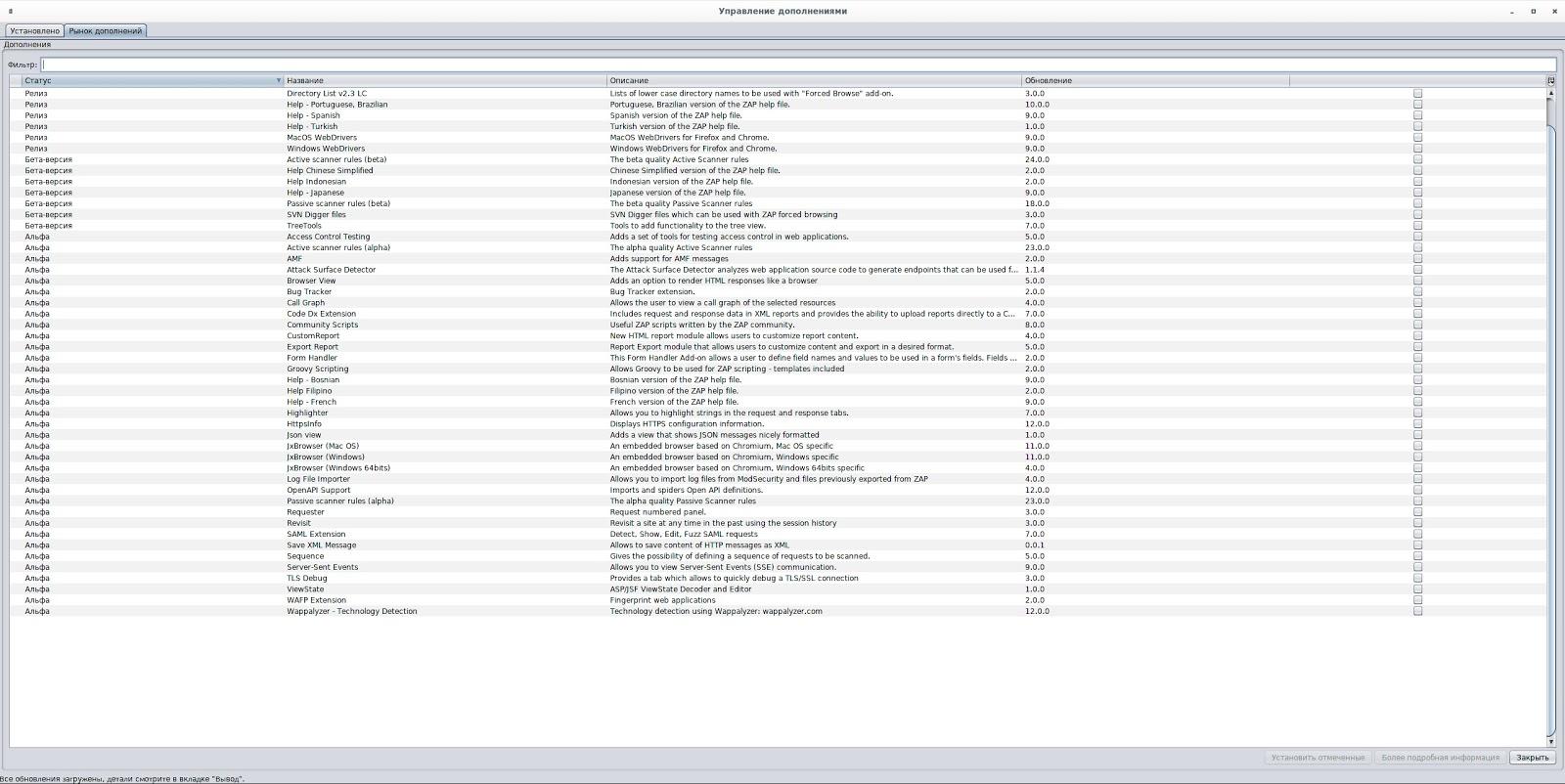Tick the Help - Spanish checkbox
The width and height of the screenshot is (1565, 784).
point(1417,115)
